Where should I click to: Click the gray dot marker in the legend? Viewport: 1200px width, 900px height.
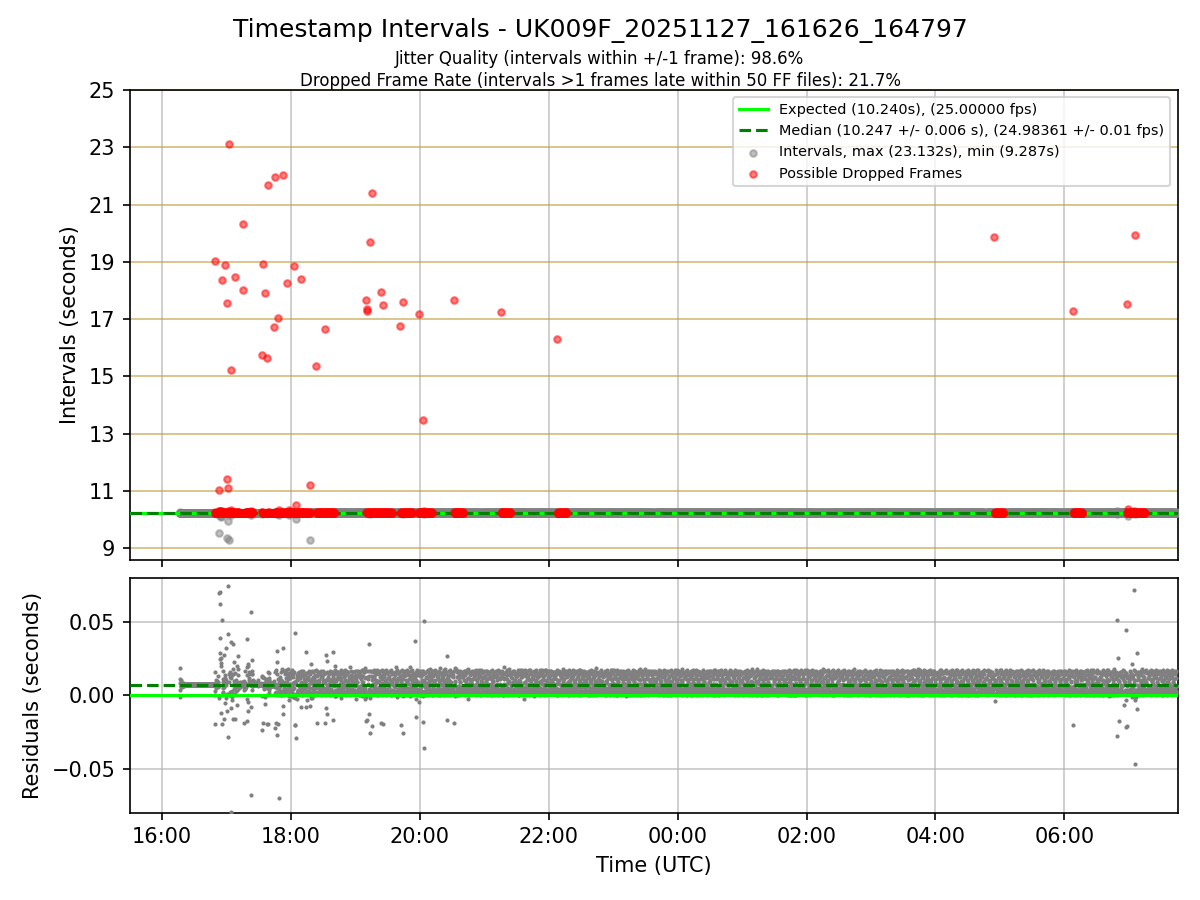tap(753, 153)
